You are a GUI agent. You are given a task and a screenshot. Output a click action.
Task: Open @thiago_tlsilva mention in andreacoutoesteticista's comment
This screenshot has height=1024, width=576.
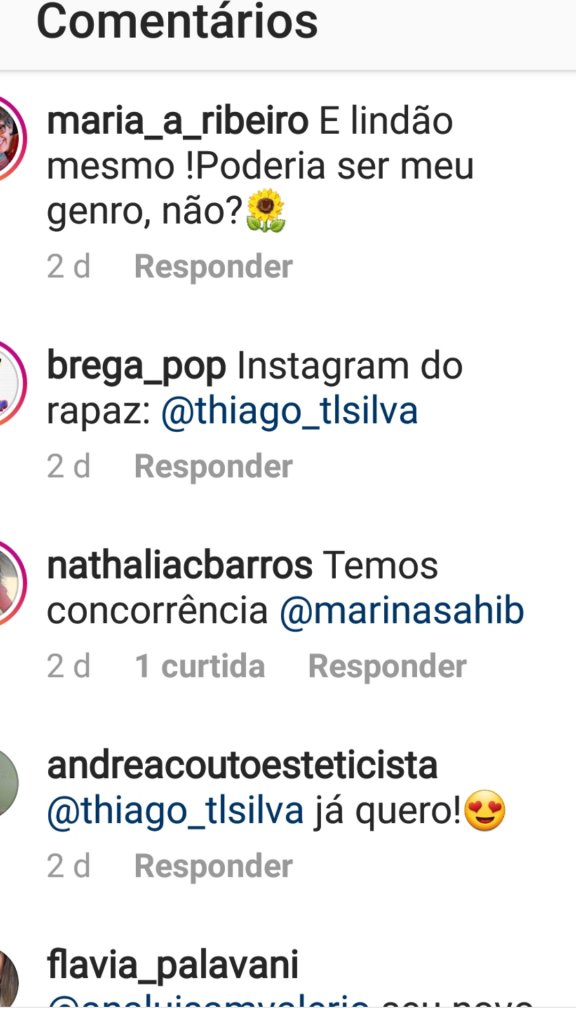pyautogui.click(x=175, y=812)
